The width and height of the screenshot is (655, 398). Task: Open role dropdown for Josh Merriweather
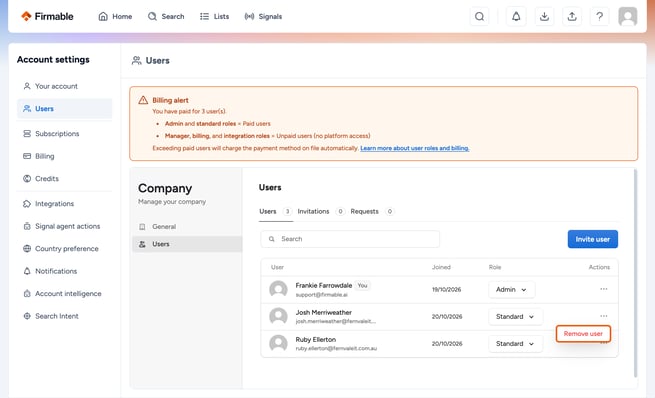point(515,317)
